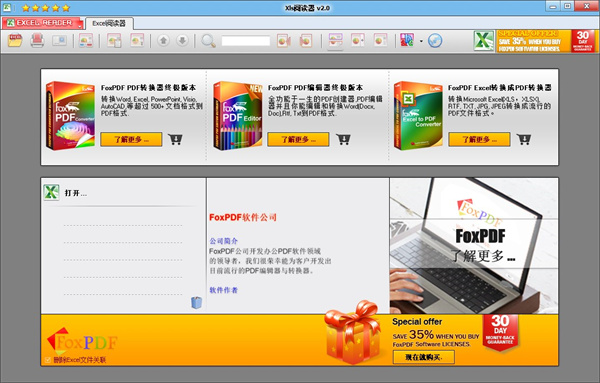The width and height of the screenshot is (600, 383).
Task: Click the five-star rating in the title bar
Action: [46, 8]
